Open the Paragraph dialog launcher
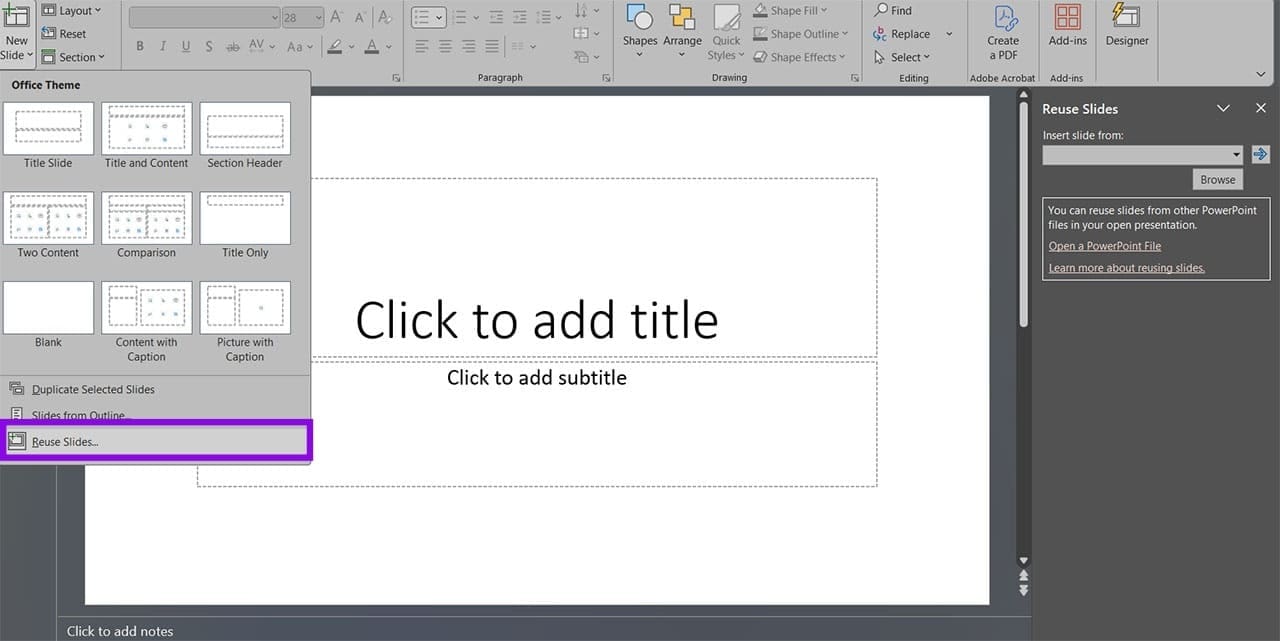Image resolution: width=1280 pixels, height=641 pixels. [x=606, y=78]
